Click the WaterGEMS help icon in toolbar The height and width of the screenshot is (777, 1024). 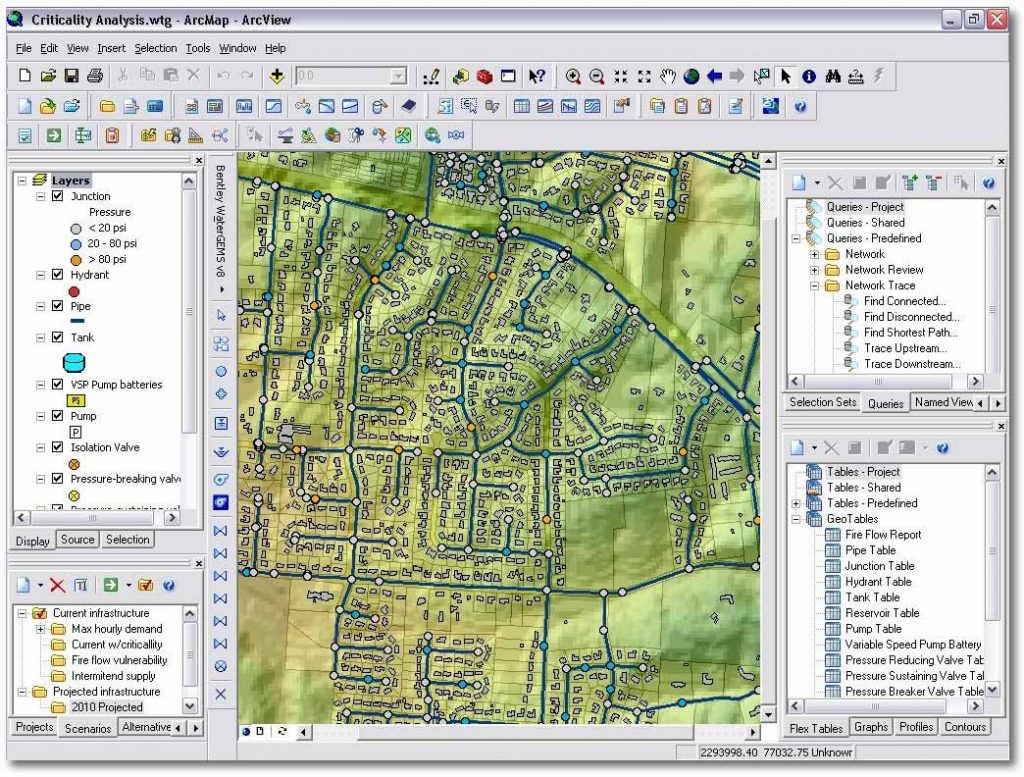pos(801,106)
